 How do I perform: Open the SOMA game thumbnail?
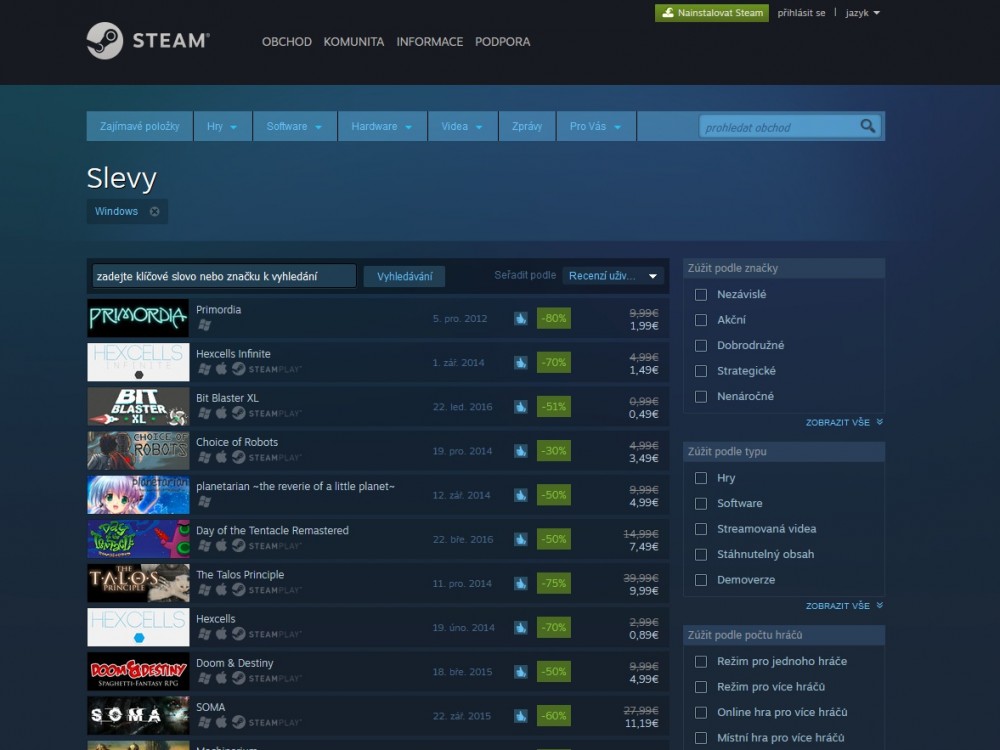[138, 715]
